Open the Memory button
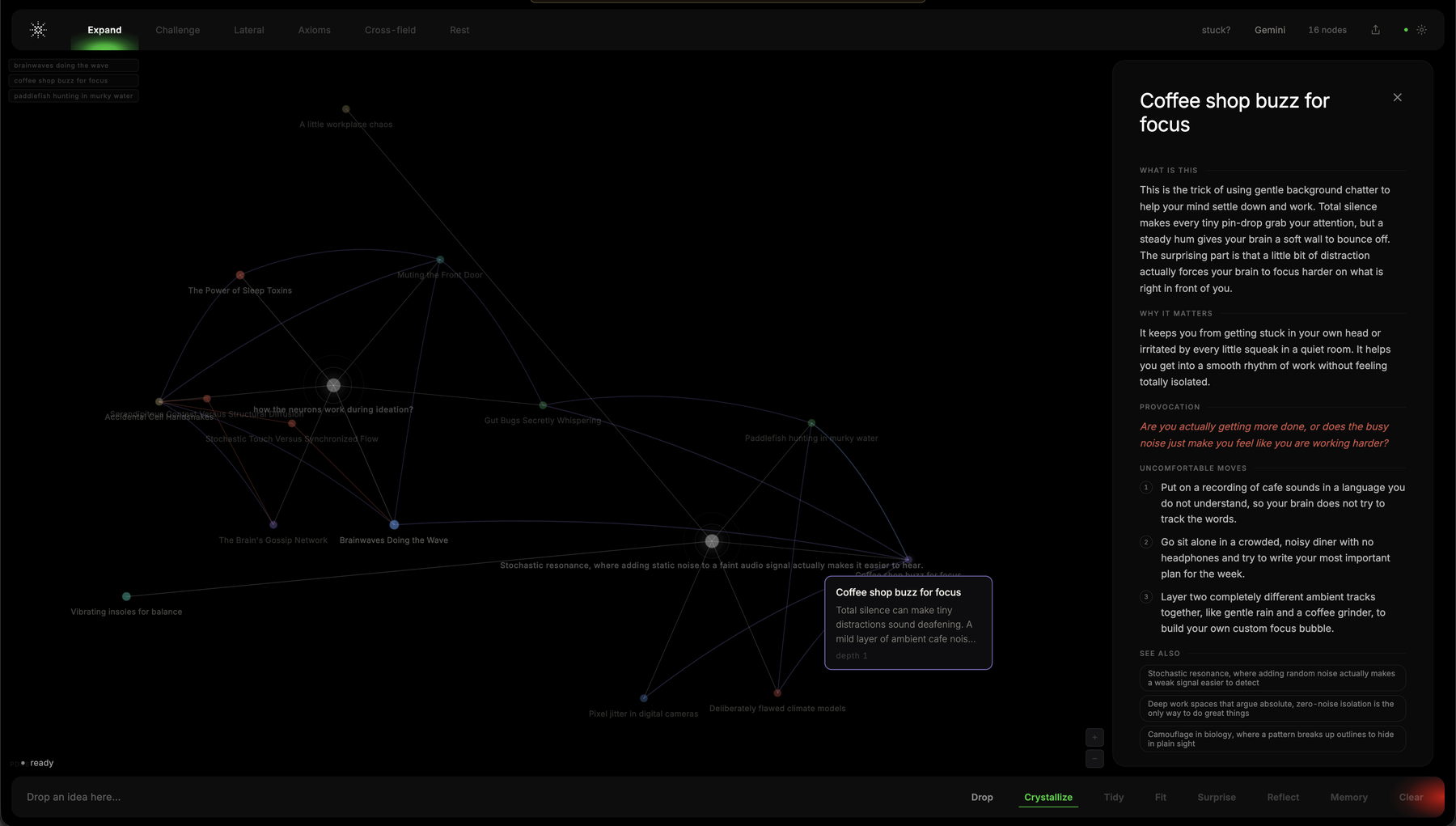1456x826 pixels. click(x=1349, y=797)
